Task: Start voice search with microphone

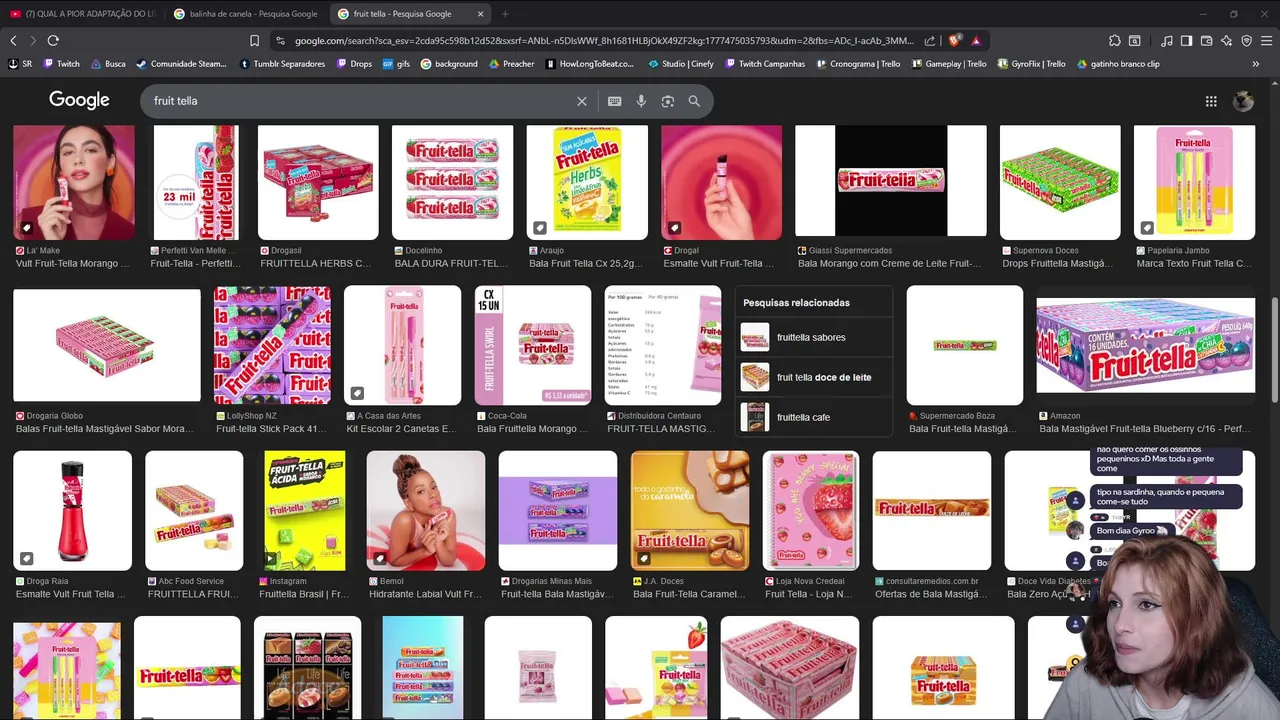Action: [641, 101]
